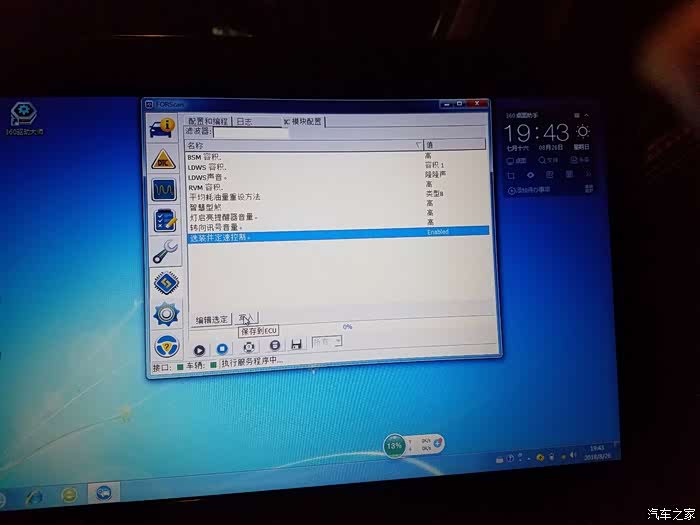Open the DTC trouble codes section

163,160
